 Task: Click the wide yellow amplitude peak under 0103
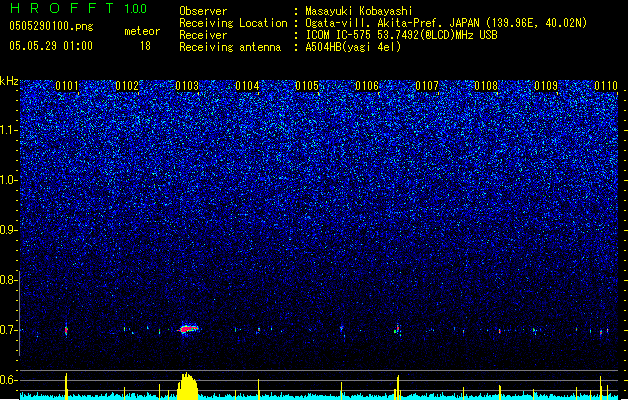[187, 386]
